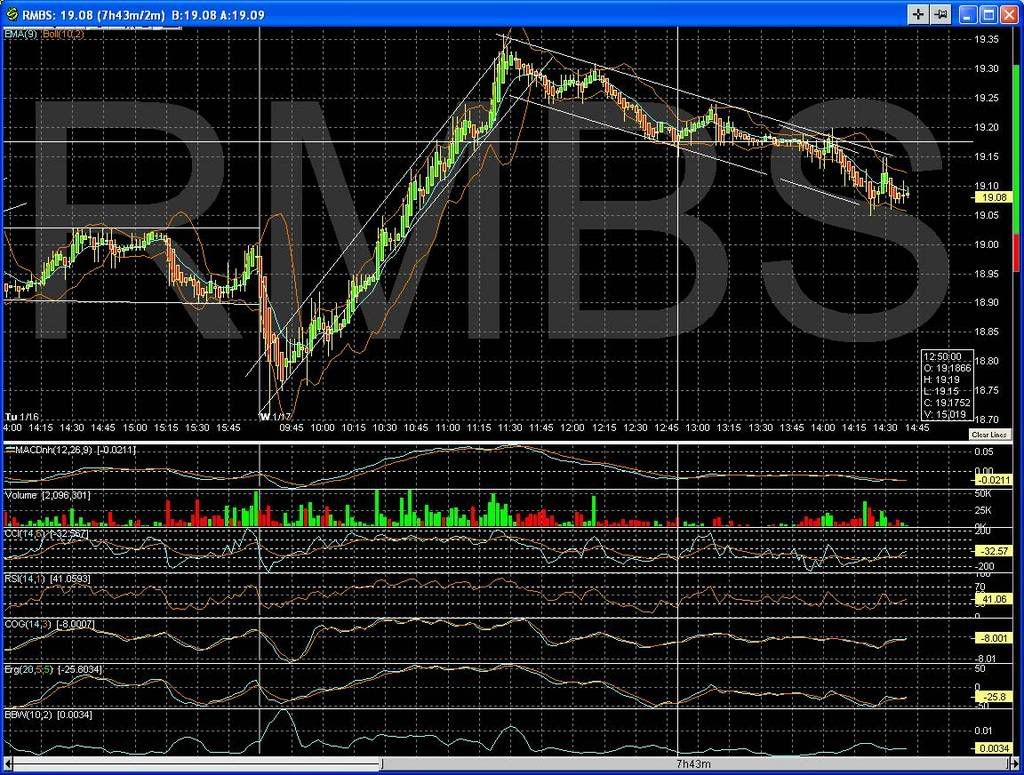
Task: Click the W 1/17 date label
Action: pyautogui.click(x=275, y=417)
